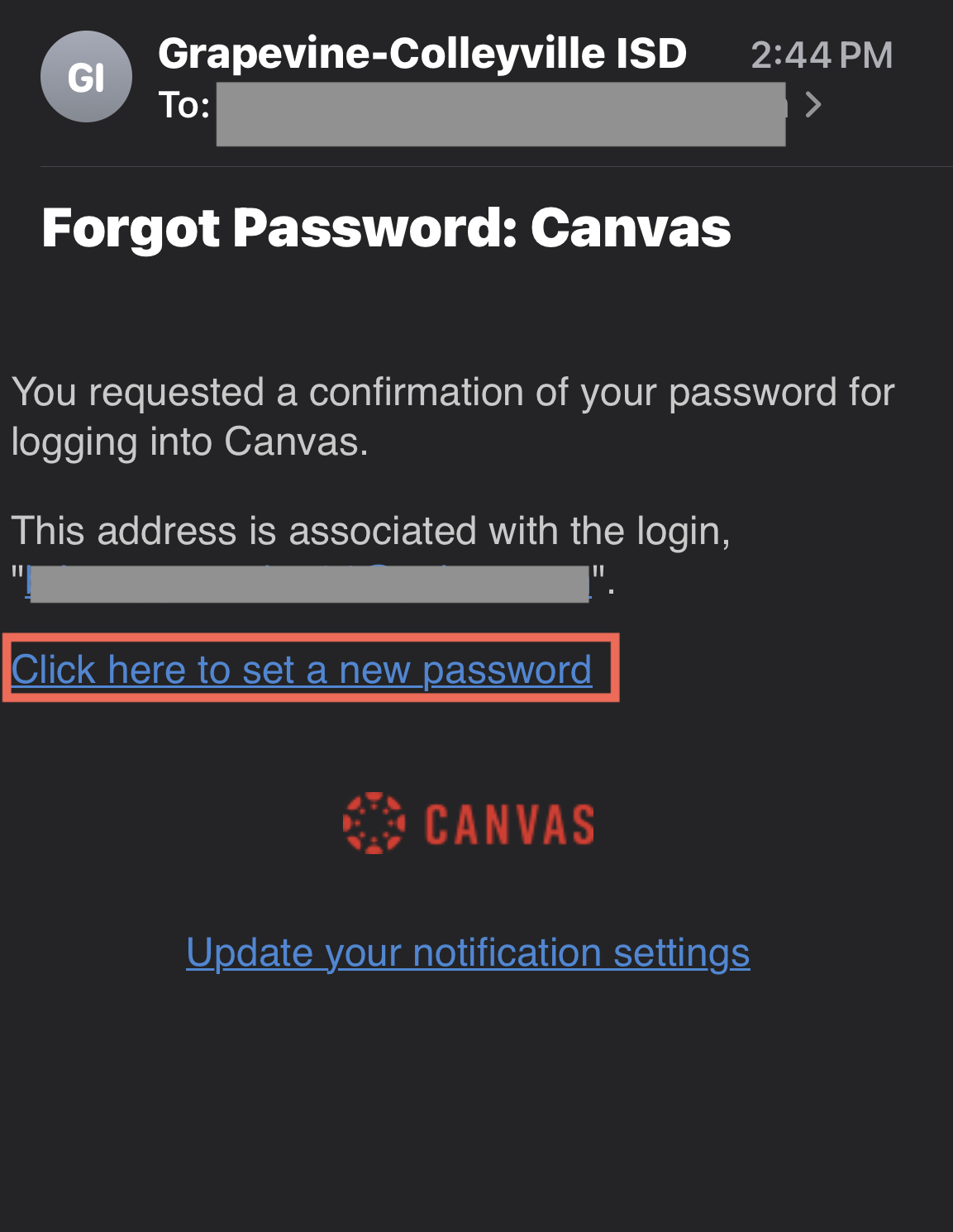Click the word "Canvas" in the subject
This screenshot has width=953, height=1232.
point(630,227)
